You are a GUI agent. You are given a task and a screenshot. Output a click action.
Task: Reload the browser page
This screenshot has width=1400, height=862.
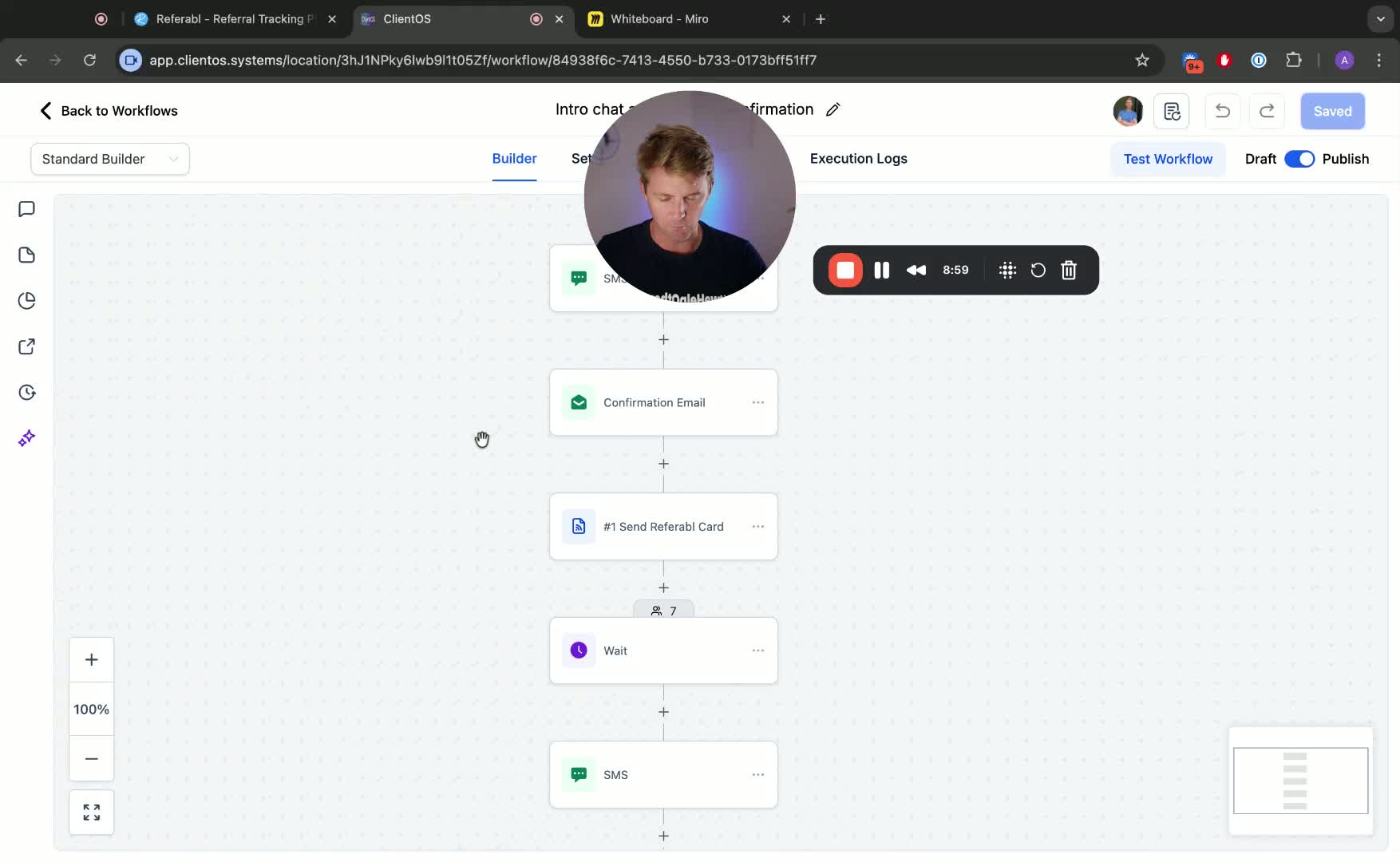(x=89, y=61)
